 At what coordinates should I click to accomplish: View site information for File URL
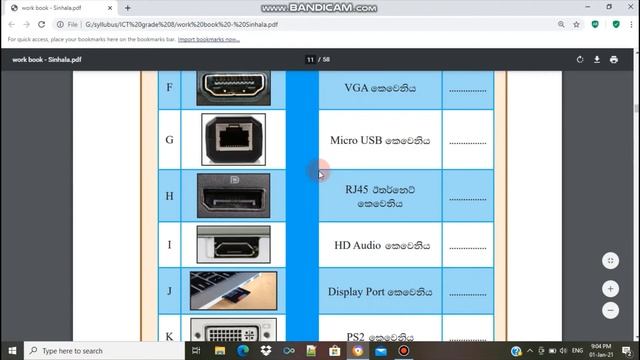tap(60, 24)
